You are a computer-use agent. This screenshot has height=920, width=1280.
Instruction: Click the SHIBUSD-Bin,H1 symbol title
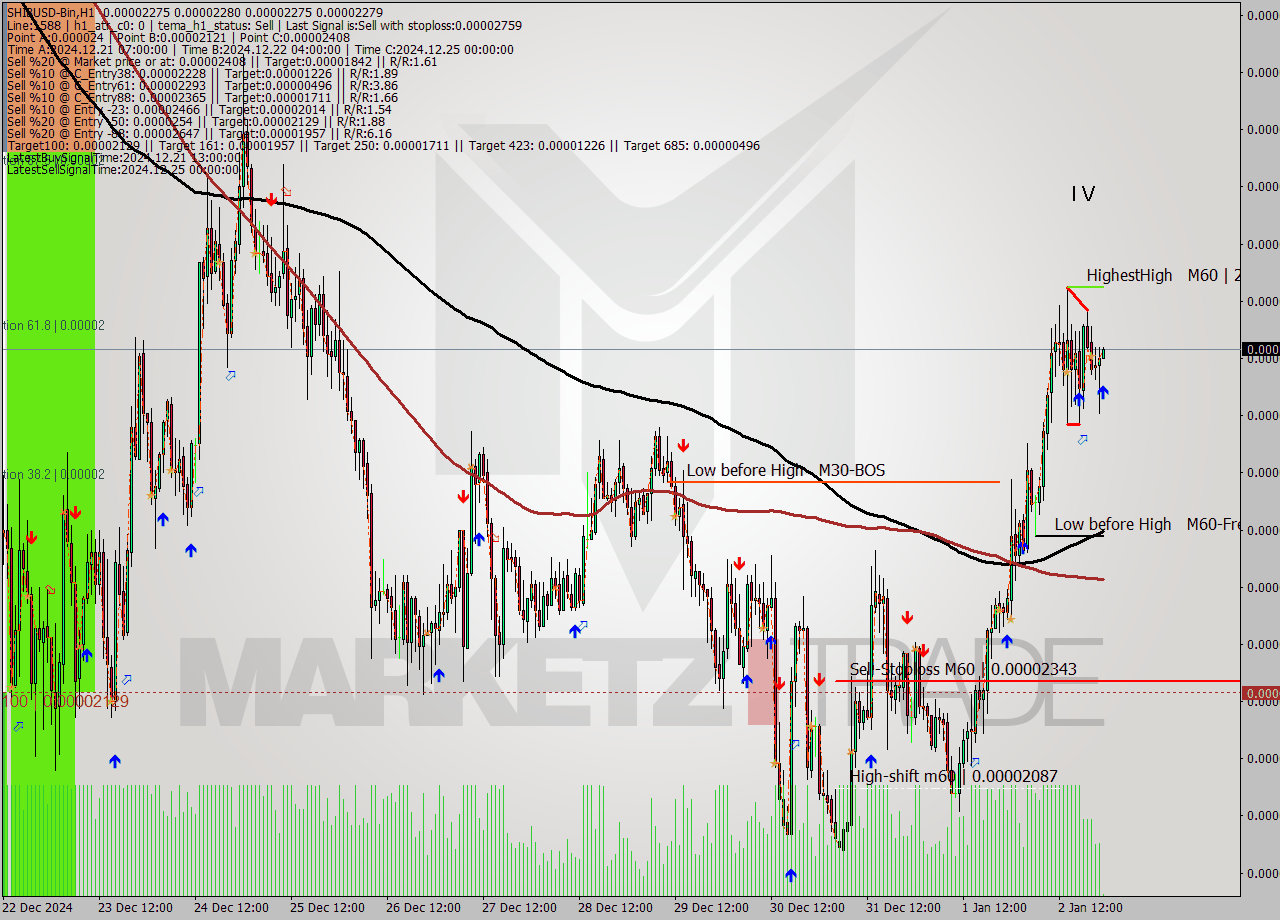(49, 12)
